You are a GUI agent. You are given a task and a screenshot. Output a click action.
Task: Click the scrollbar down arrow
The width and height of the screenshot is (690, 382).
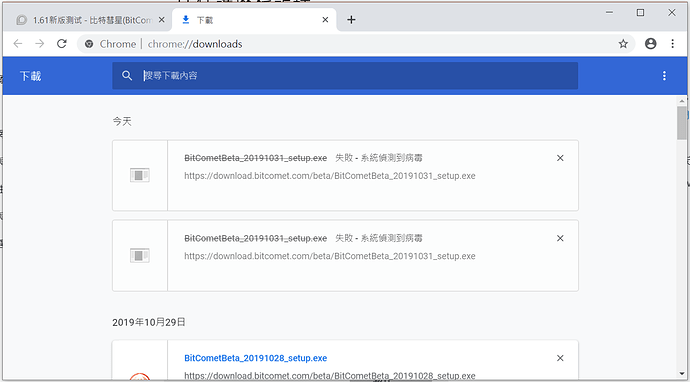pos(682,375)
